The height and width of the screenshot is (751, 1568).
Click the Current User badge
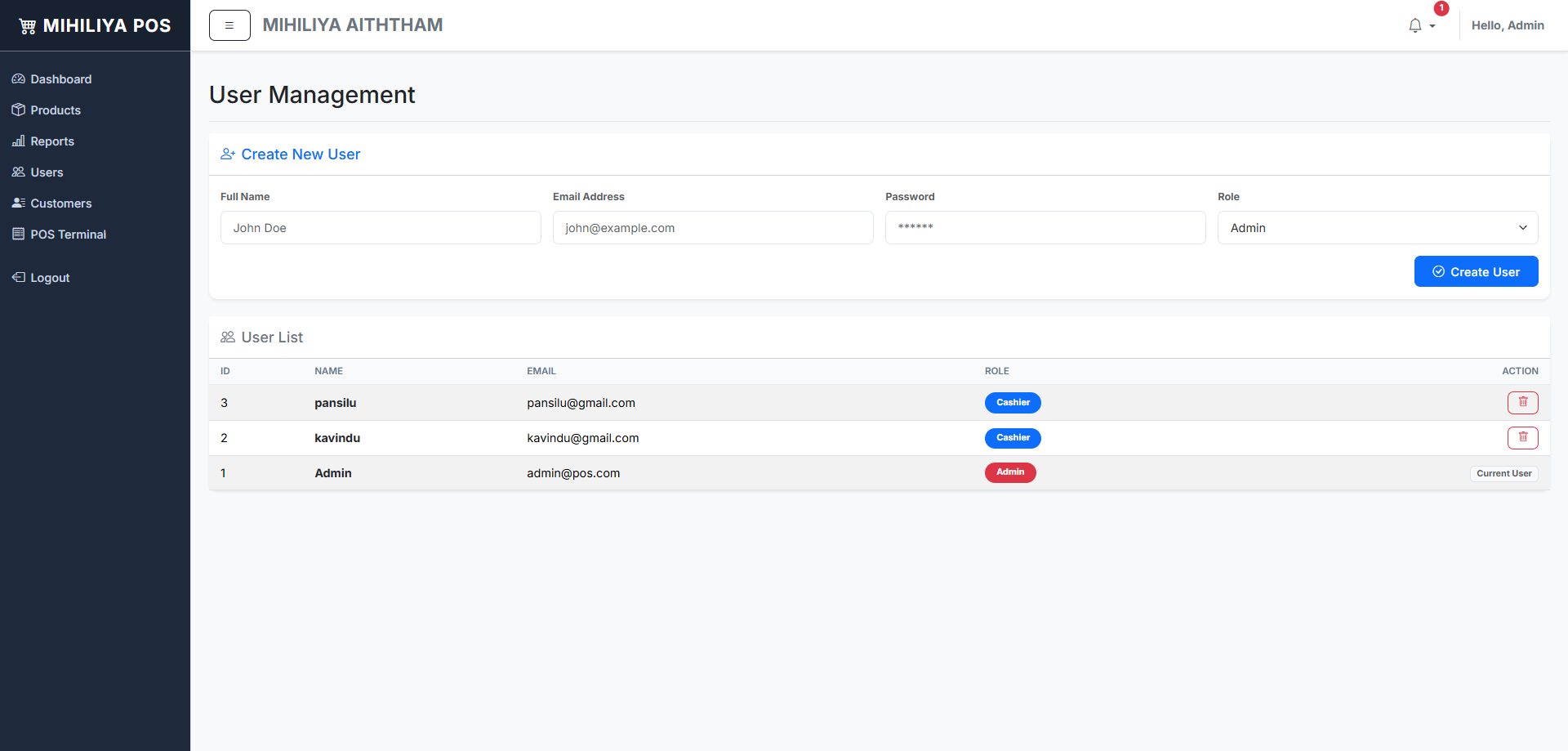[x=1504, y=474]
